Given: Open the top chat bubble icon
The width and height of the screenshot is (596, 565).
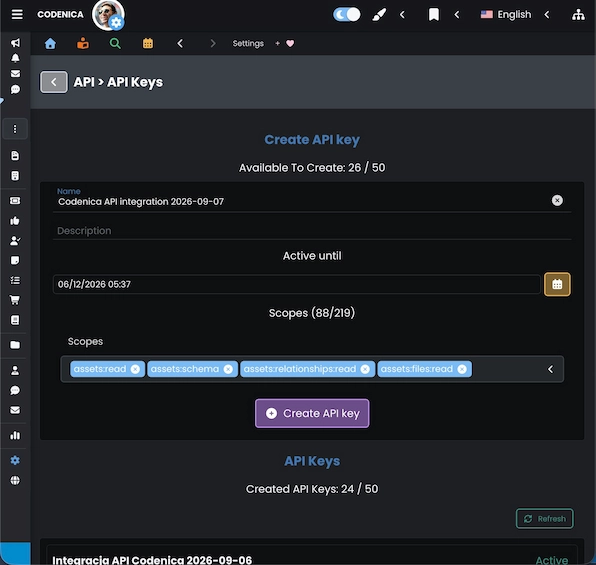Looking at the screenshot, I should pyautogui.click(x=15, y=89).
